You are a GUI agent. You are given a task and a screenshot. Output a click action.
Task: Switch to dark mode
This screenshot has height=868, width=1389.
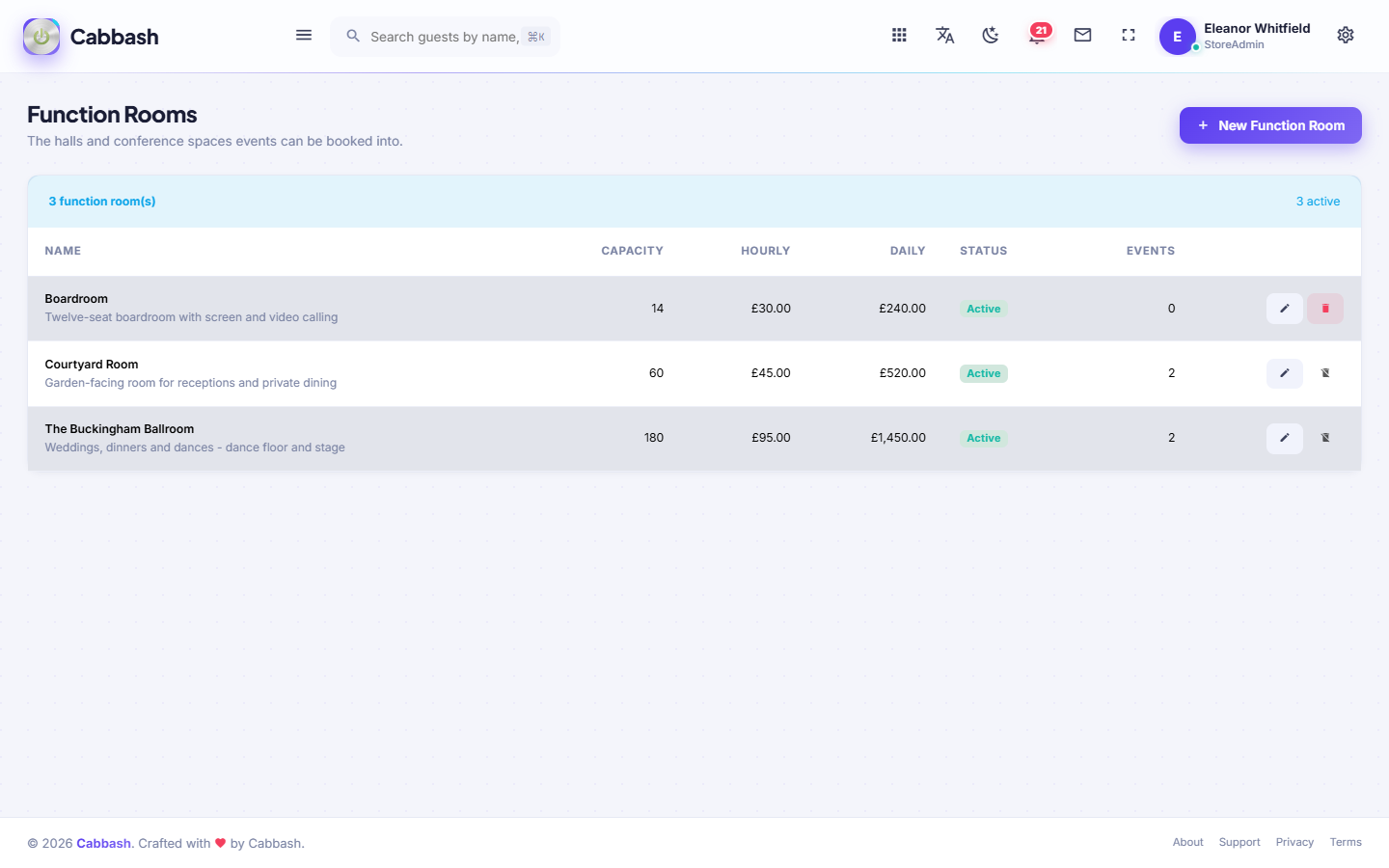pos(991,36)
